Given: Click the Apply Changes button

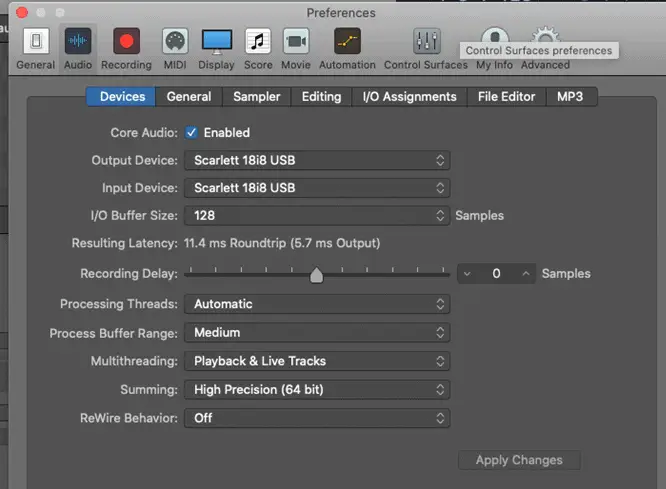Looking at the screenshot, I should [x=519, y=460].
